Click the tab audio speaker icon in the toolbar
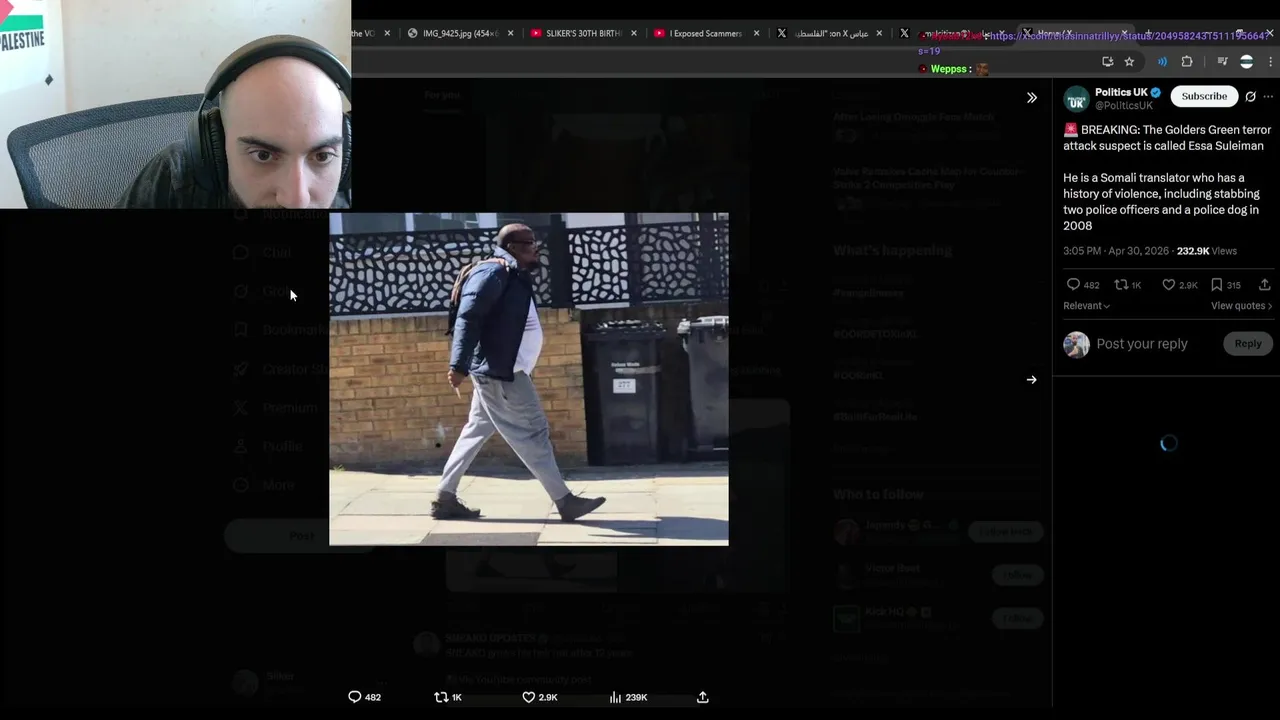The height and width of the screenshot is (720, 1280). coord(1162,62)
